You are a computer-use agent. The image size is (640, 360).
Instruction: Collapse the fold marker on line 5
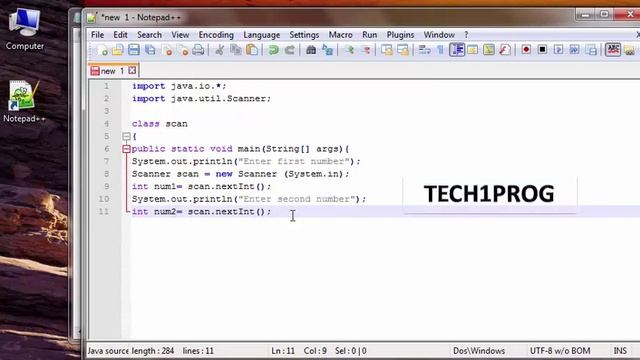[126, 136]
